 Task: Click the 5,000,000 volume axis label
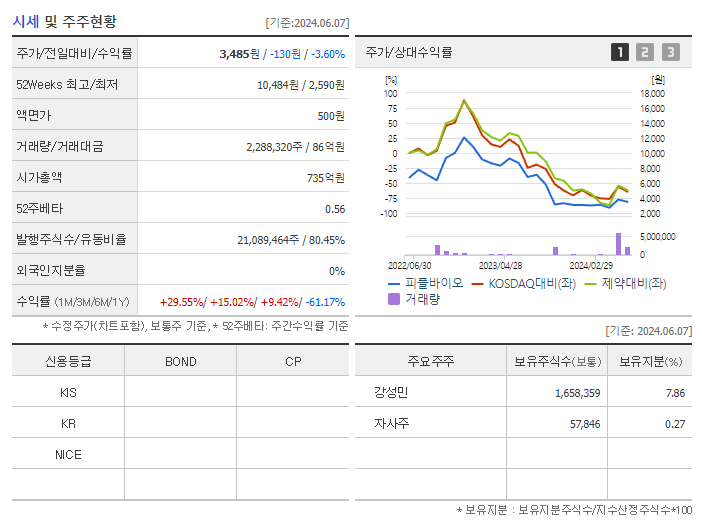(x=658, y=237)
